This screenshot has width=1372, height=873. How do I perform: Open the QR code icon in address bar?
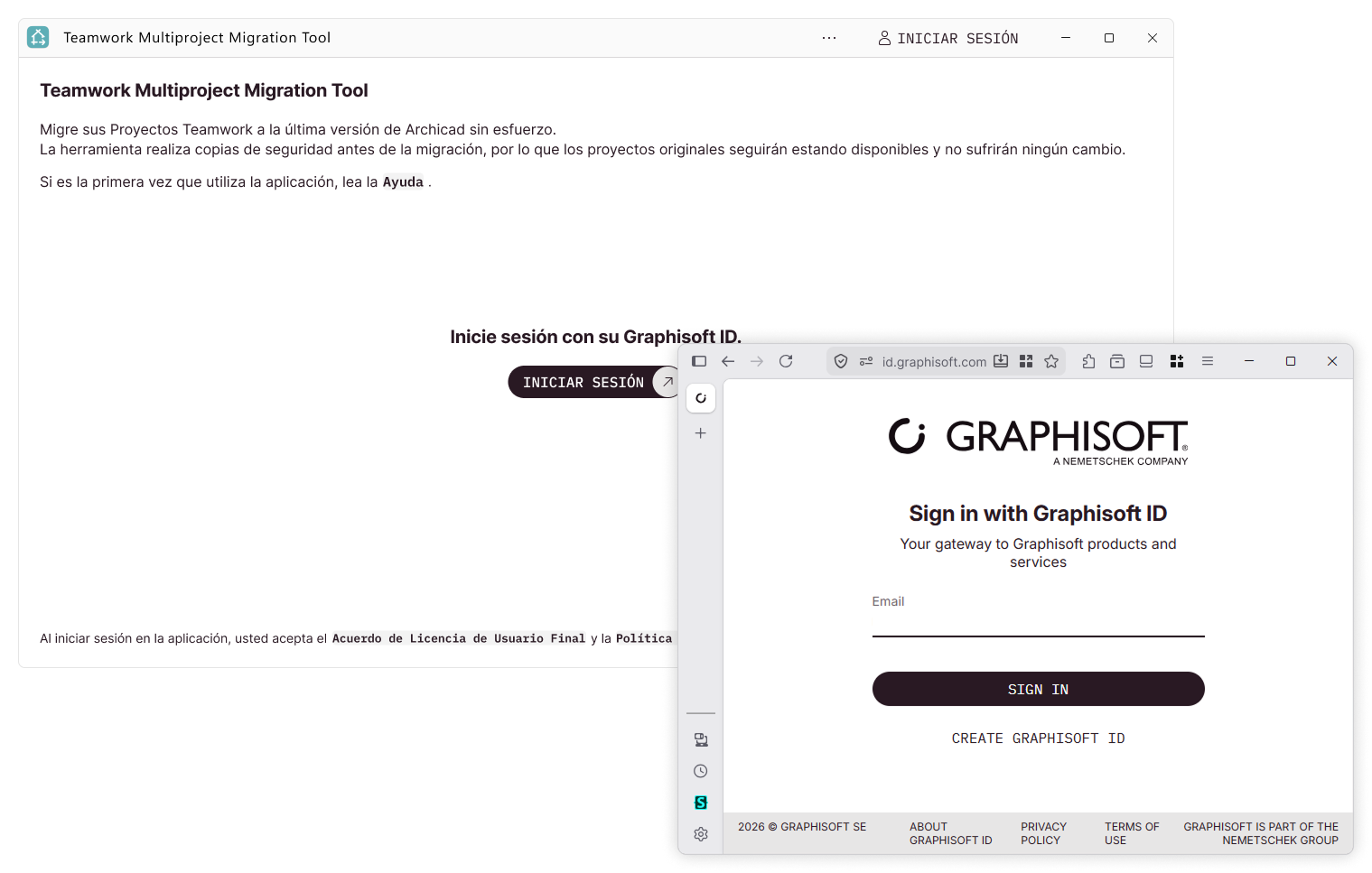(1026, 361)
